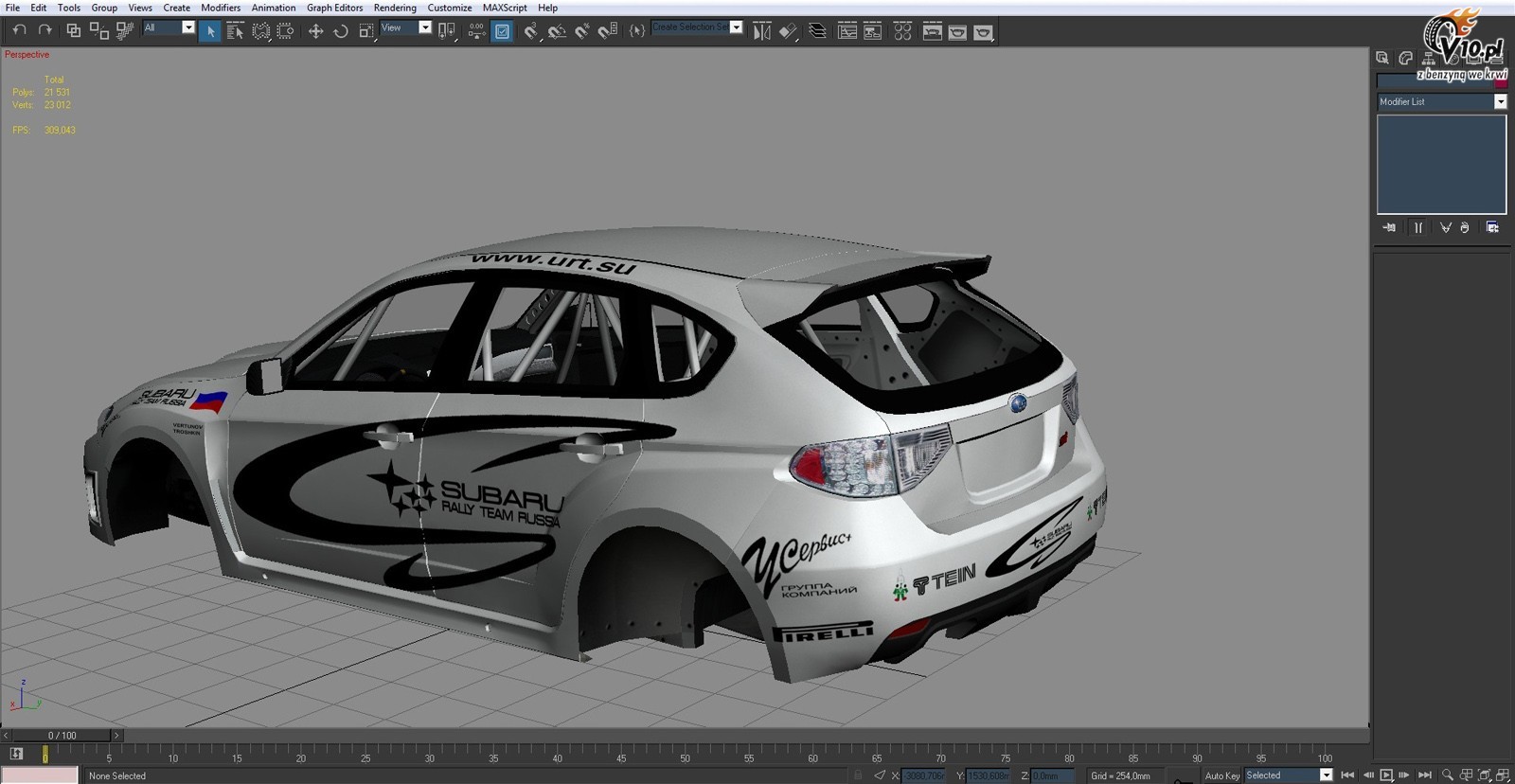The height and width of the screenshot is (784, 1515).
Task: Open the Edit menu
Action: pos(39,8)
